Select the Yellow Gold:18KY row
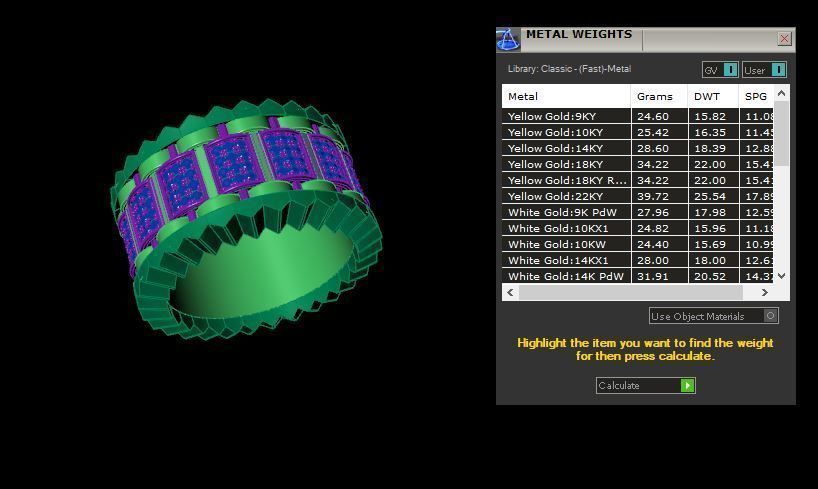Screen dimensions: 818x489 (637, 164)
